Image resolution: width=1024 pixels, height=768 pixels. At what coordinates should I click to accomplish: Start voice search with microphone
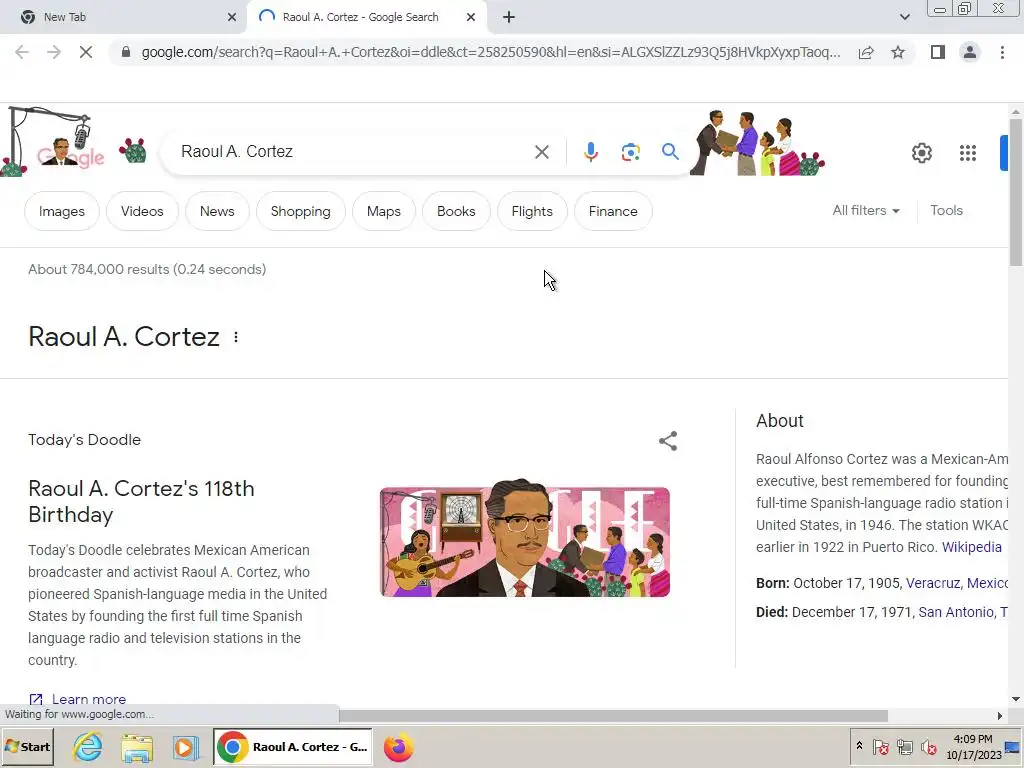pos(590,152)
